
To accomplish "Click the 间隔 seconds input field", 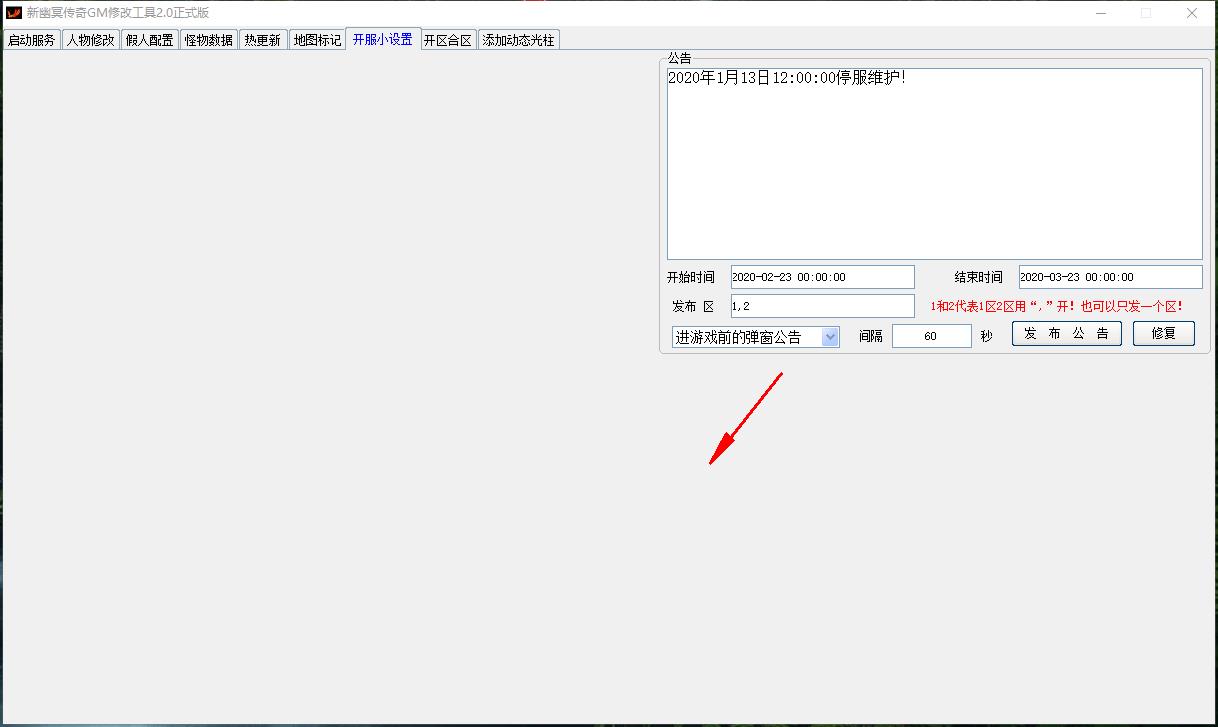I will pyautogui.click(x=931, y=336).
